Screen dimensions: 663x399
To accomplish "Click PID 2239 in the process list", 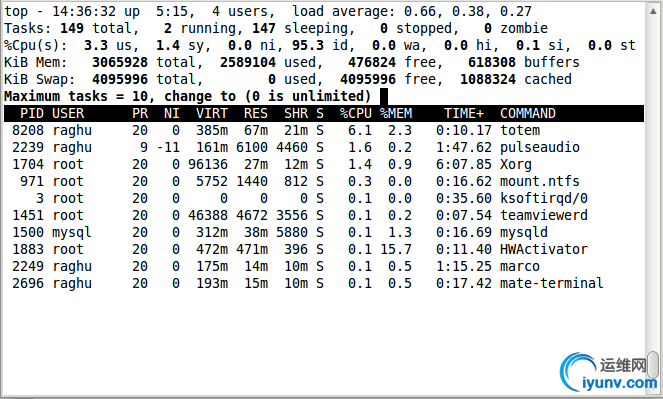I will (28, 147).
